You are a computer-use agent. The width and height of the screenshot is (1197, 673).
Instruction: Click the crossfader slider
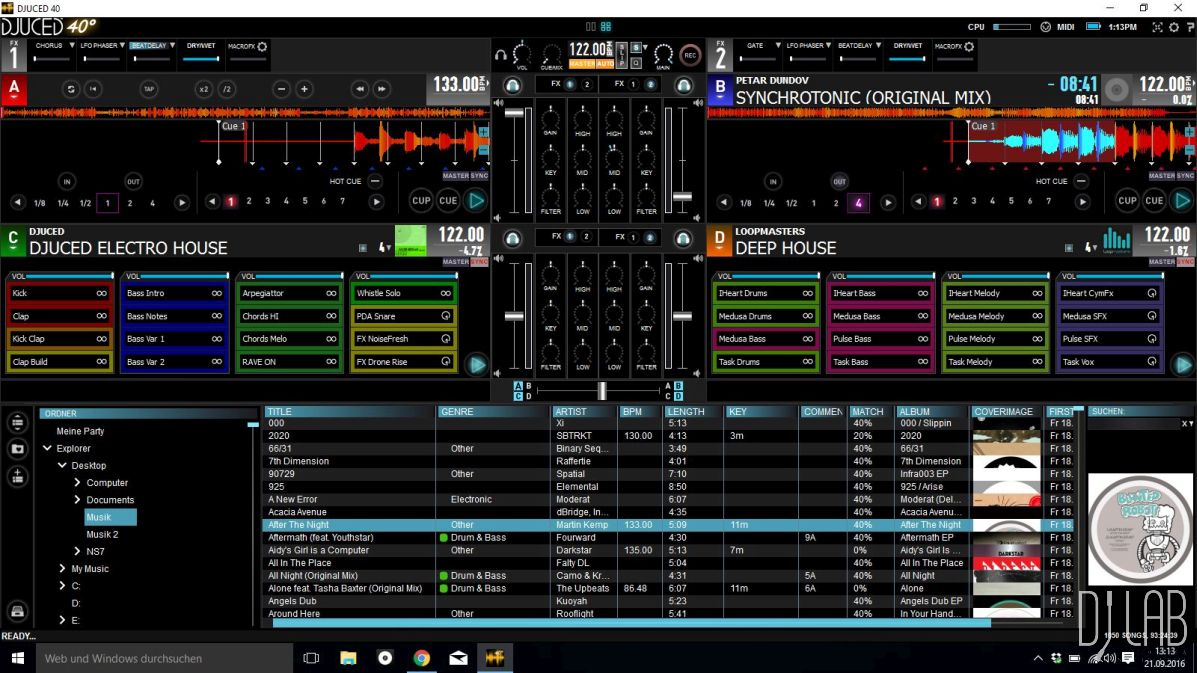tap(601, 390)
